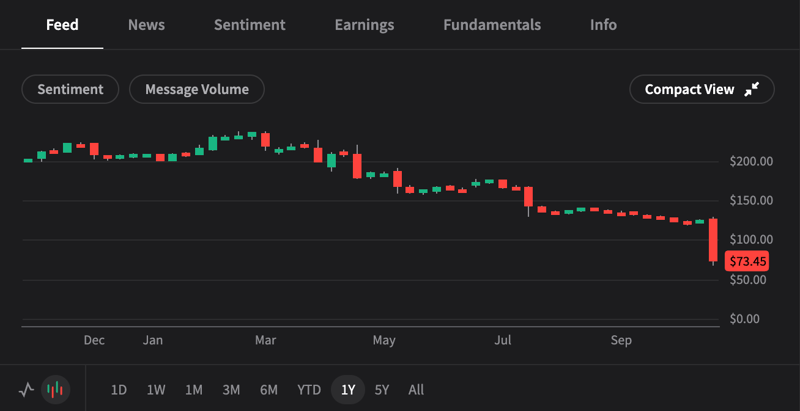Click the $150.00 axis label
800x411 pixels.
pyautogui.click(x=751, y=201)
